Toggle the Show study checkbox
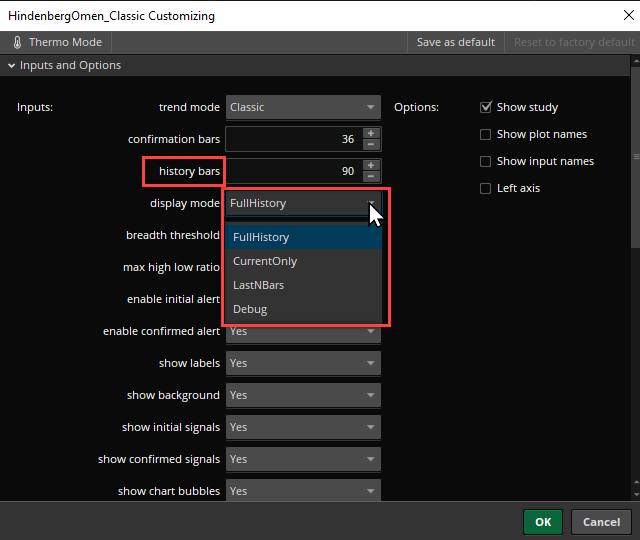Image resolution: width=640 pixels, height=540 pixels. click(x=486, y=107)
